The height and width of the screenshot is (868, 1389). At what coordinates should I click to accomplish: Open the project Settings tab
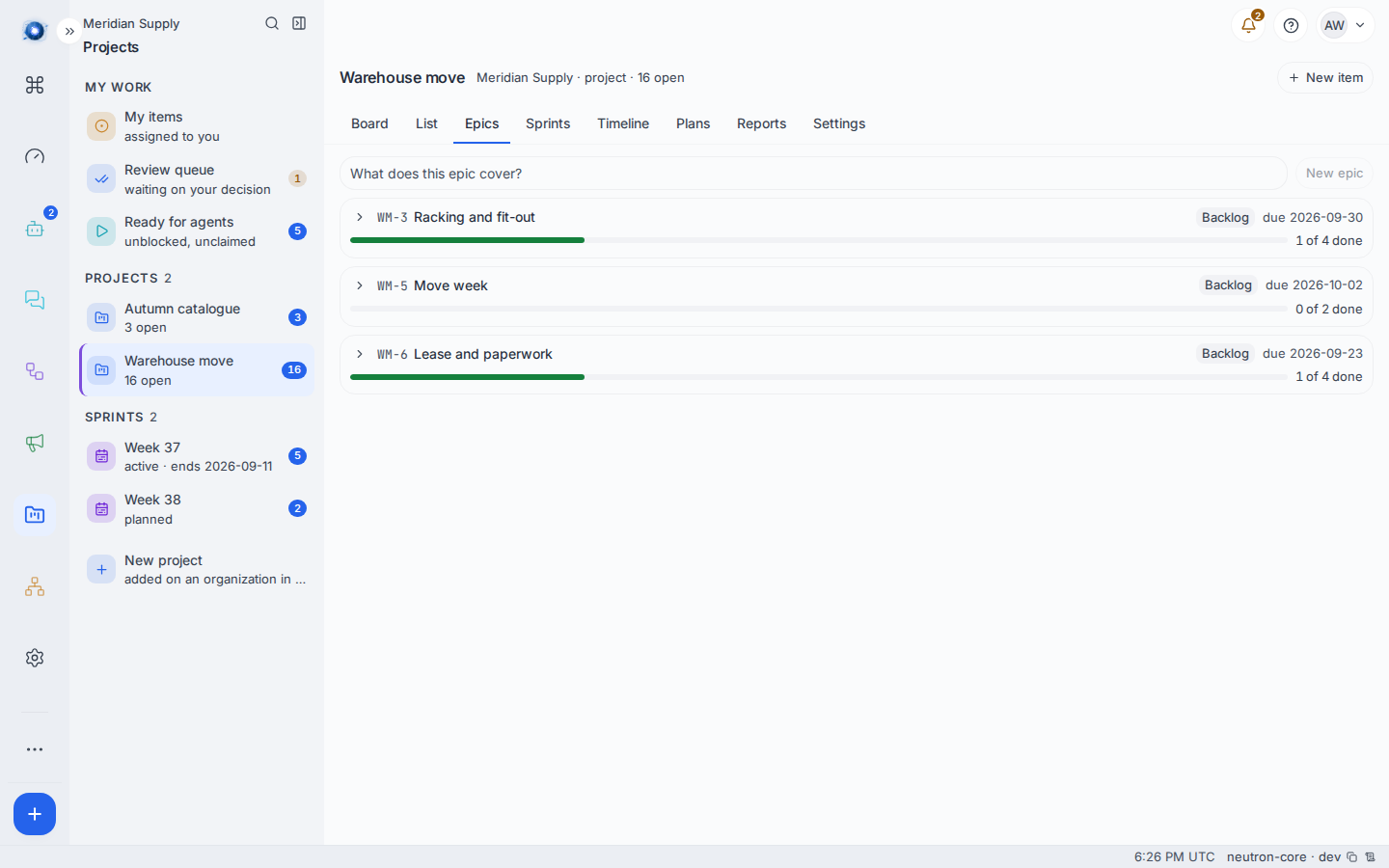(839, 123)
